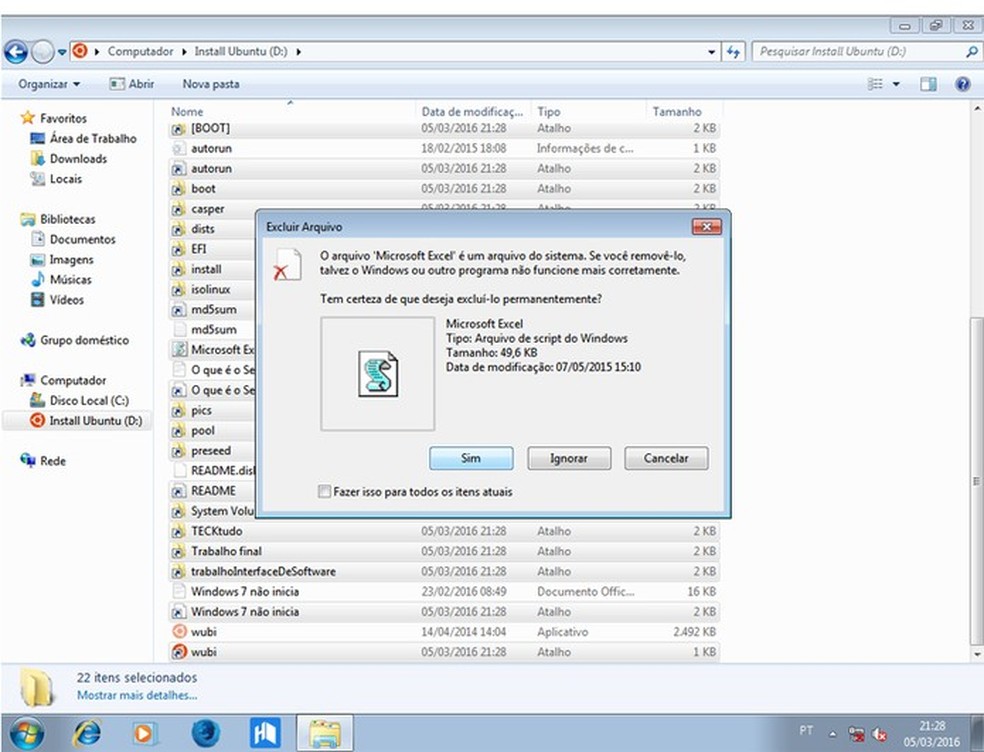Image resolution: width=984 pixels, height=752 pixels.
Task: Click Mostrar mais detalhes link
Action: coord(137,696)
